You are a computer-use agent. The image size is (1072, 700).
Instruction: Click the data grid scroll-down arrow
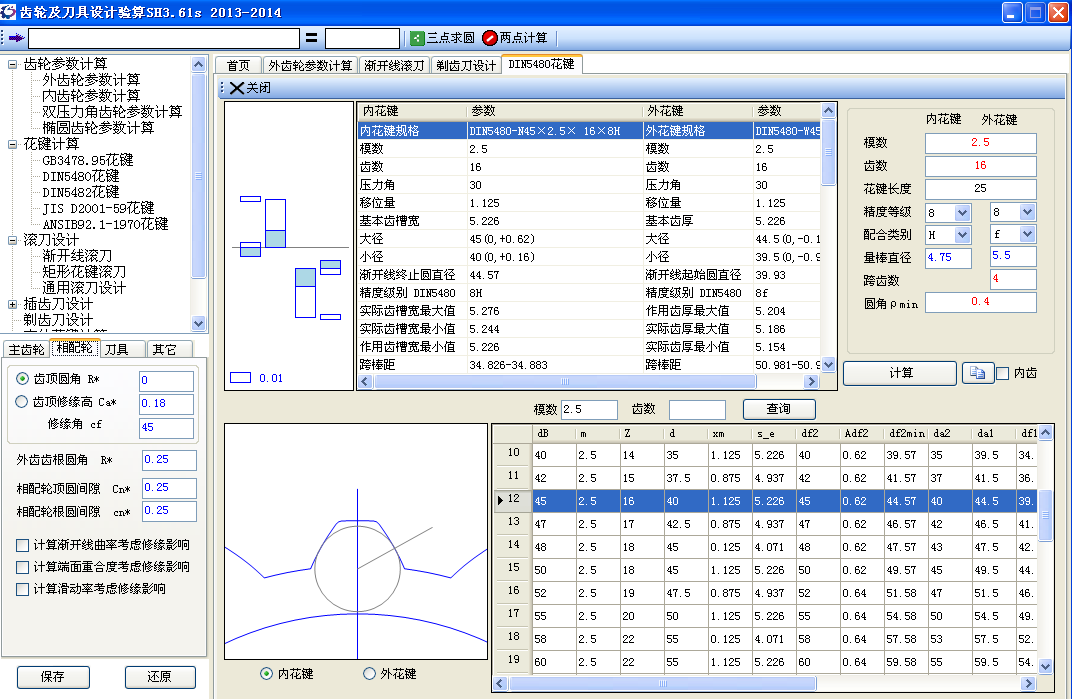(1045, 666)
